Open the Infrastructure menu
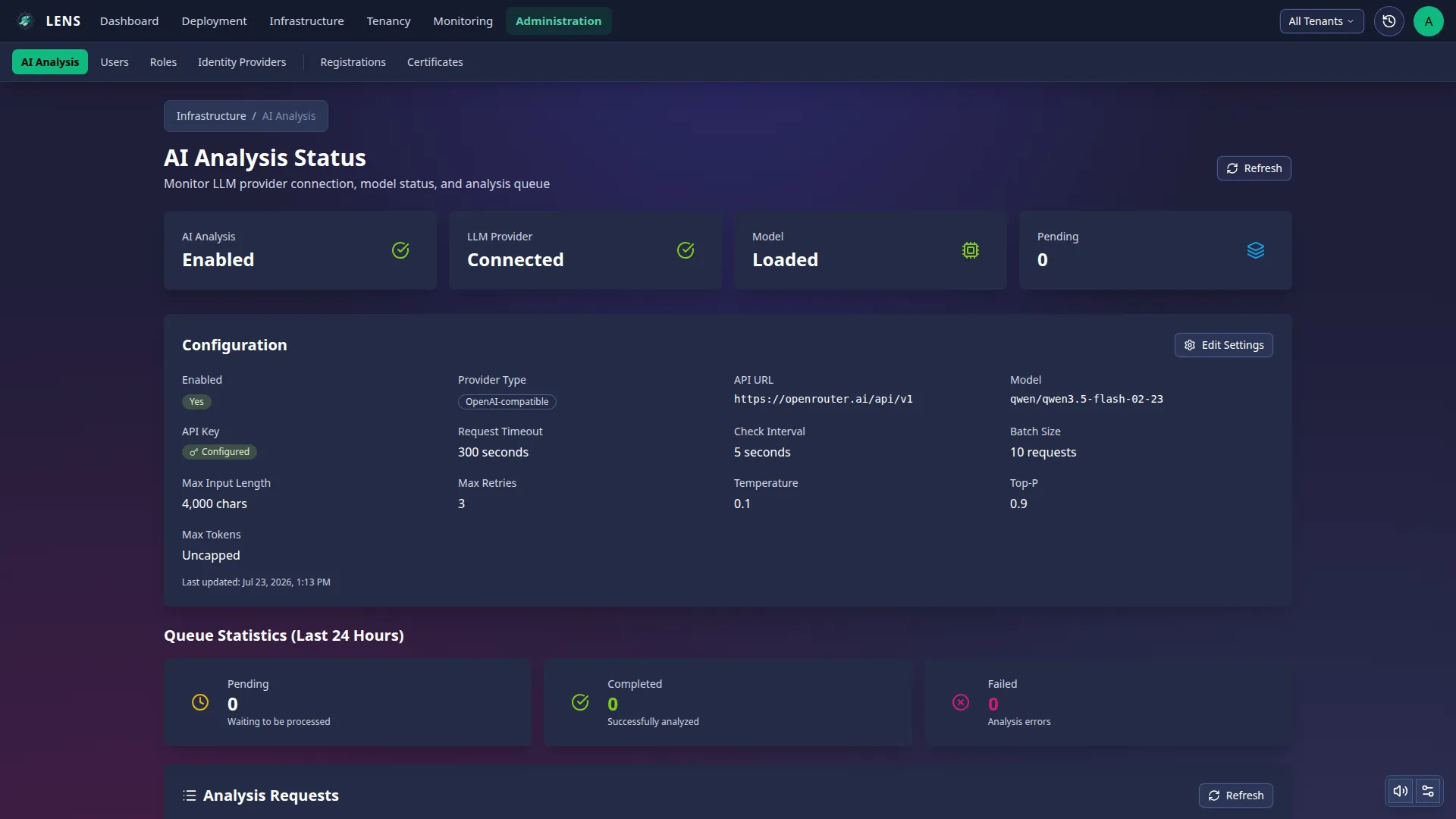1456x819 pixels. click(x=306, y=21)
